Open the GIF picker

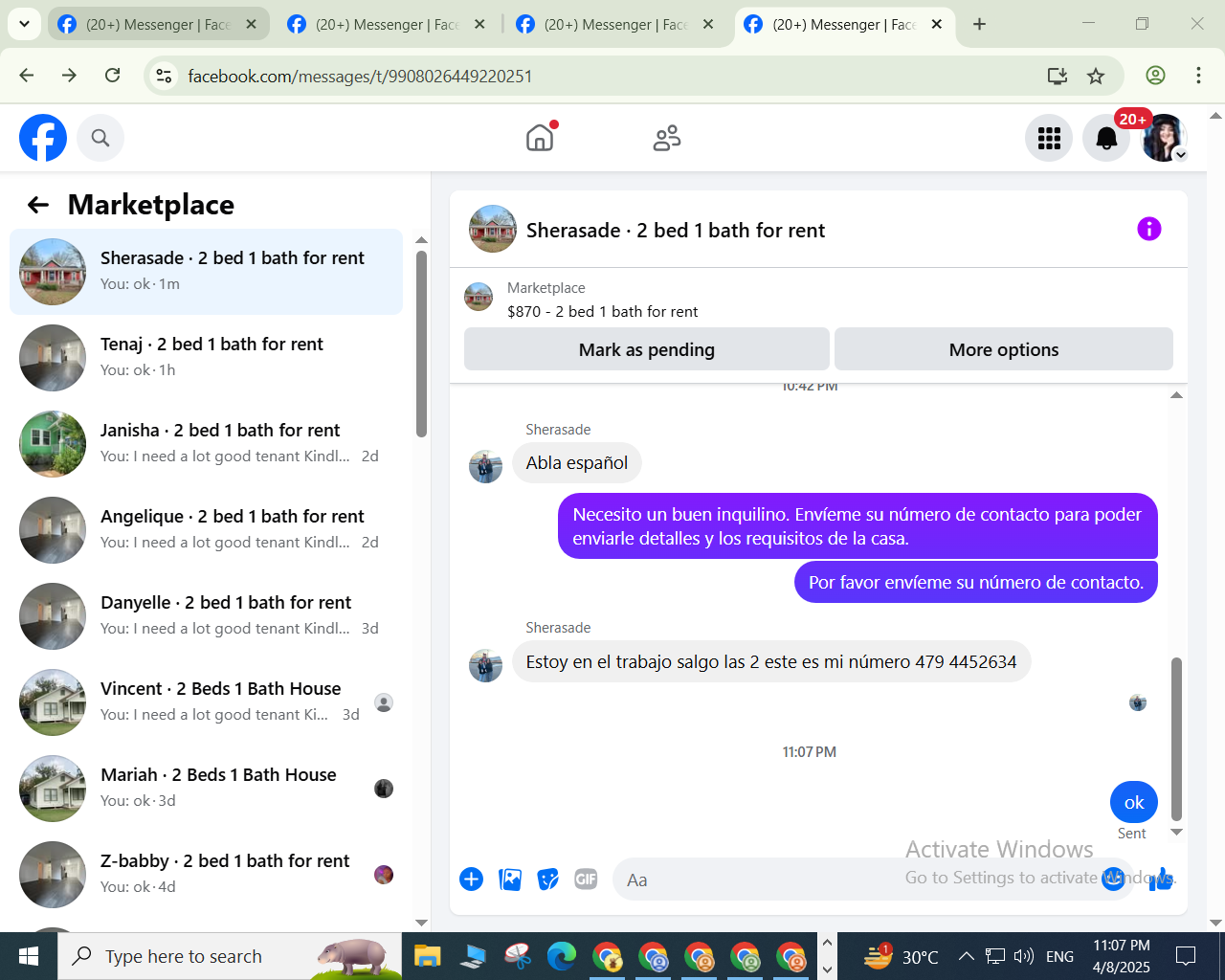click(x=586, y=879)
